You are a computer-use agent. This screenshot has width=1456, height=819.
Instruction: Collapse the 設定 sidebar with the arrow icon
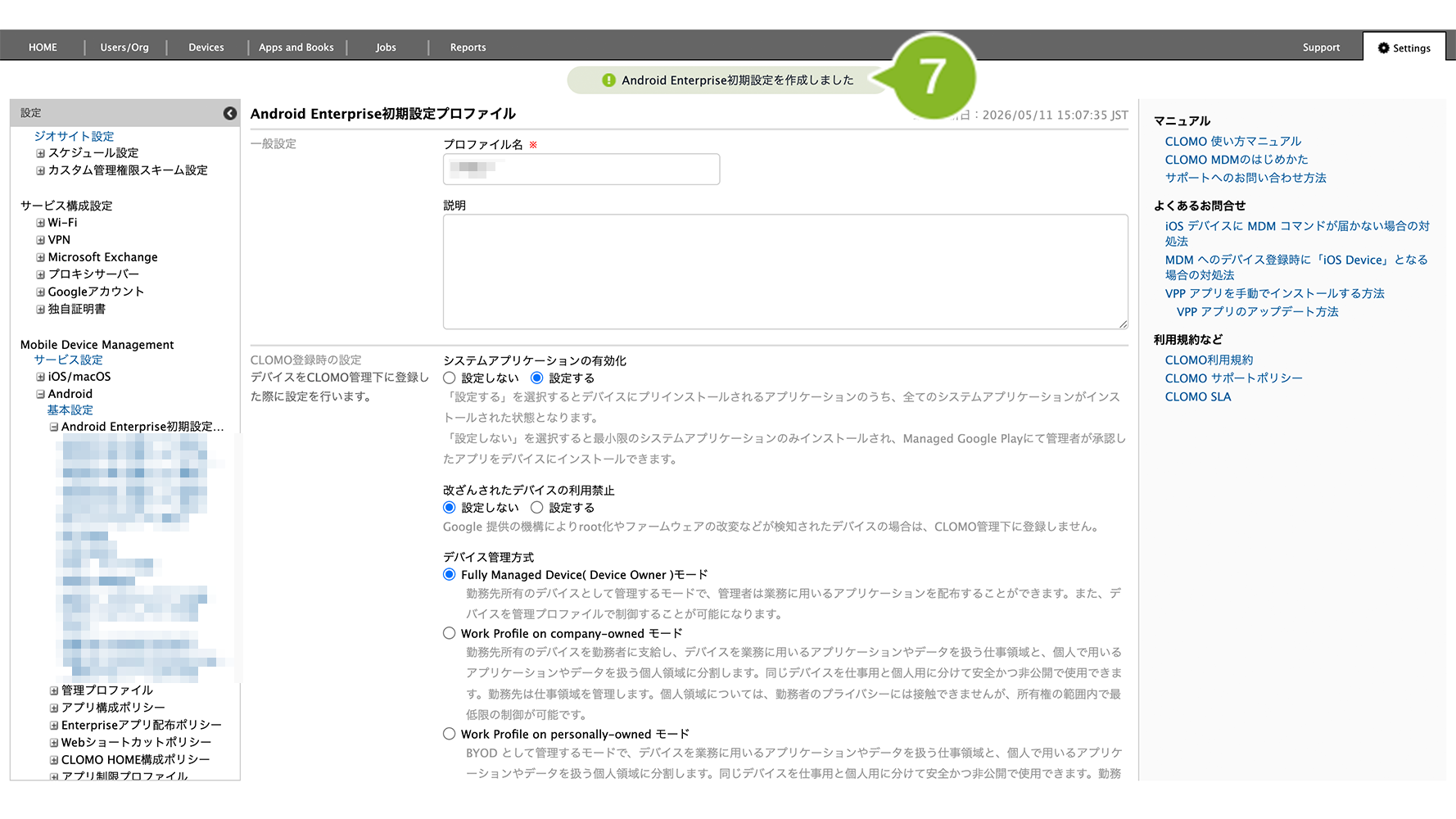[230, 113]
